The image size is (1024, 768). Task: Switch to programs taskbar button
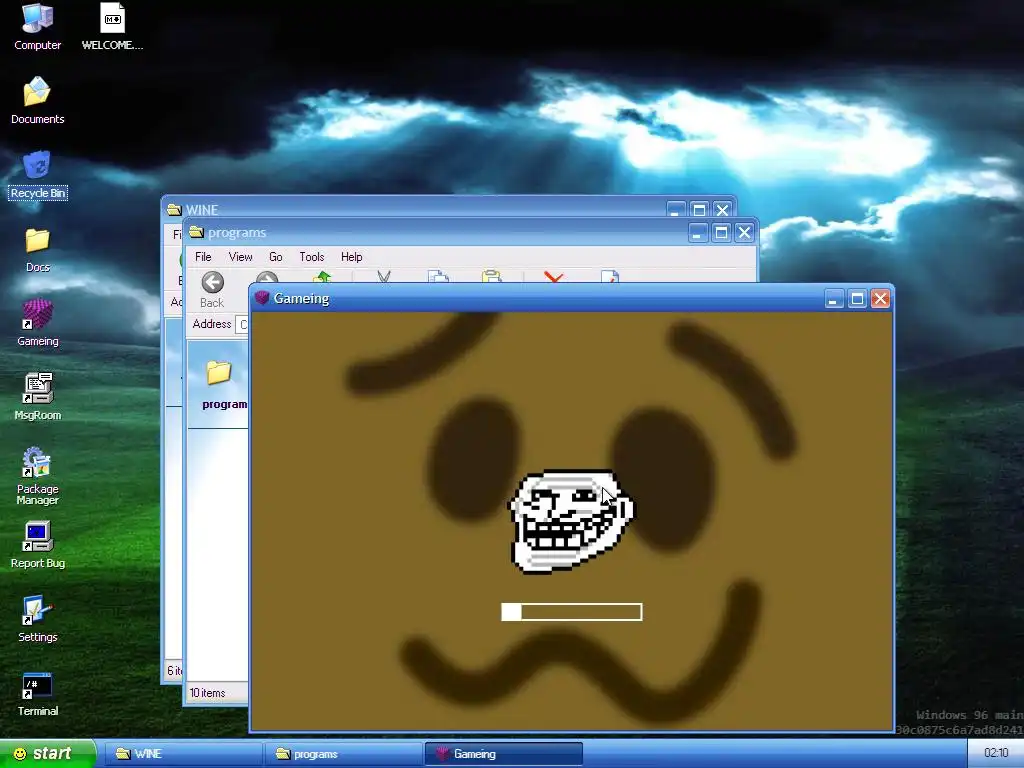(x=344, y=754)
